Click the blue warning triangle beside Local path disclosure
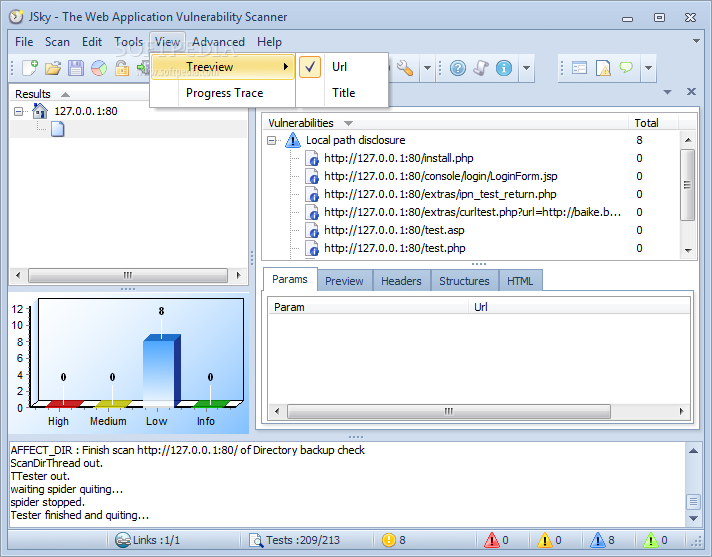The image size is (712, 557). click(293, 140)
